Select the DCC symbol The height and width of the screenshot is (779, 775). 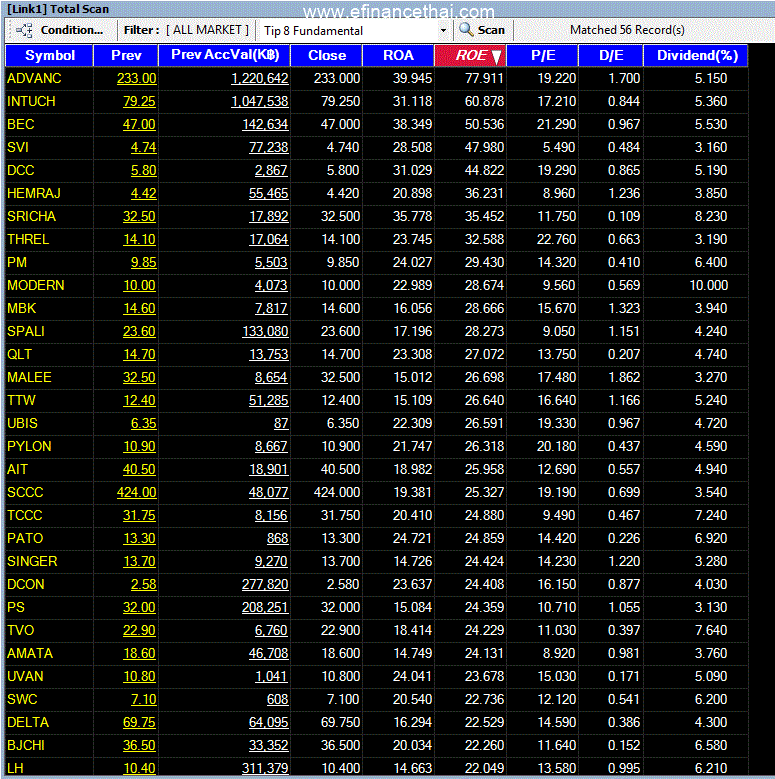[x=20, y=170]
